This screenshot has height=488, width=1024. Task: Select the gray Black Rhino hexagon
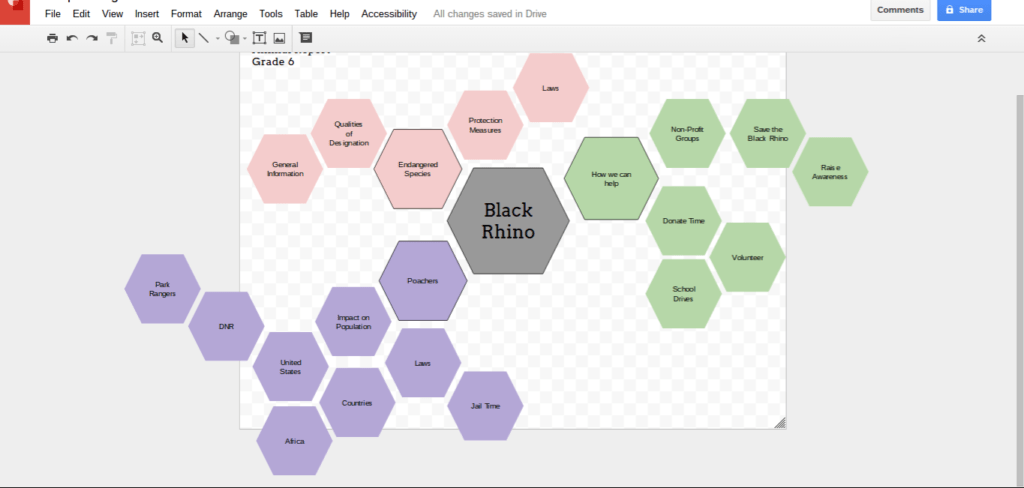[x=508, y=221]
